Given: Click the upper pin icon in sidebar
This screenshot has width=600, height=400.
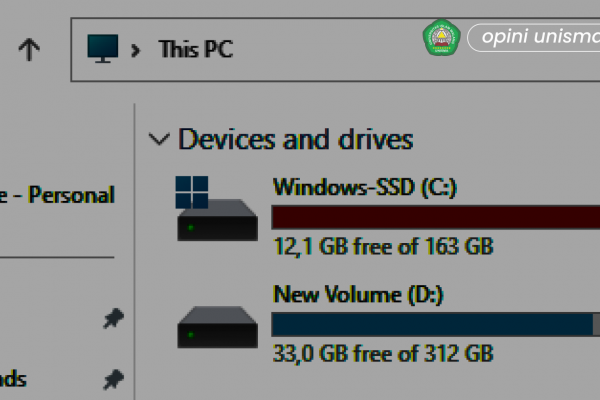Looking at the screenshot, I should pos(113,318).
